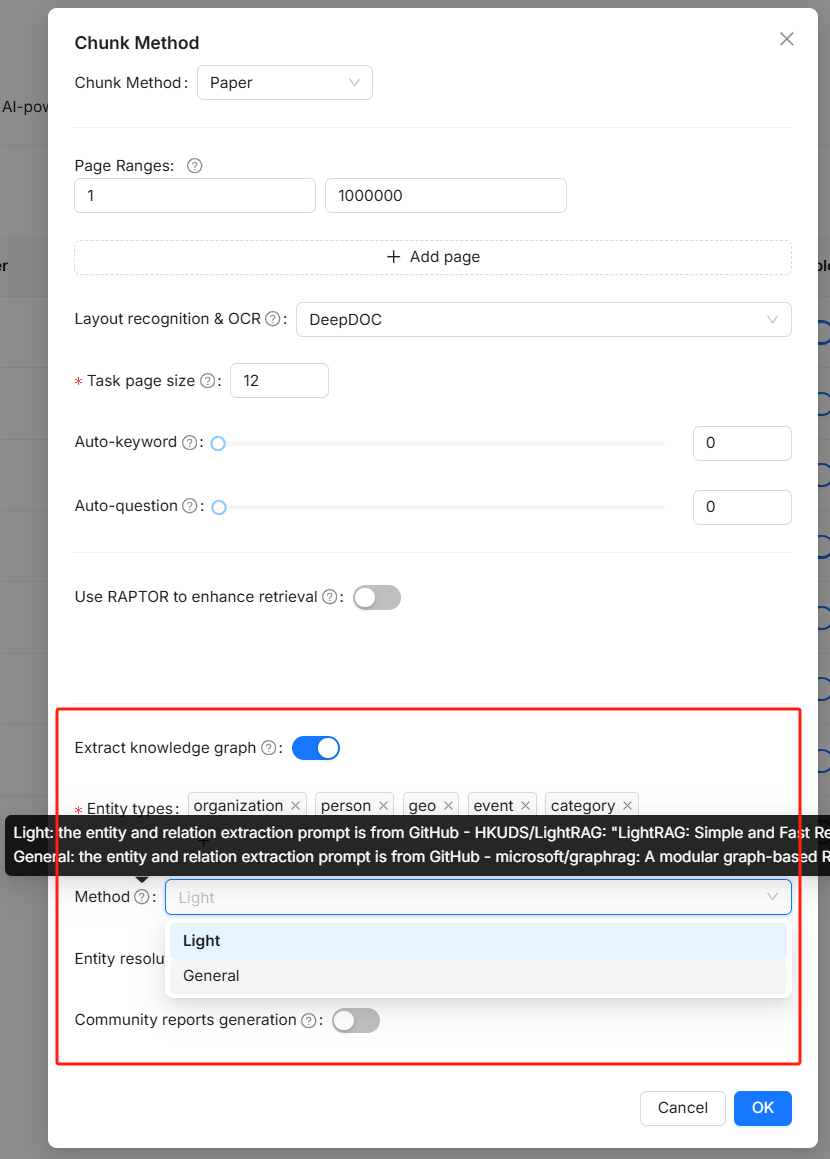The image size is (830, 1159).
Task: Click help icon next to RAPTOR option
Action: point(330,597)
